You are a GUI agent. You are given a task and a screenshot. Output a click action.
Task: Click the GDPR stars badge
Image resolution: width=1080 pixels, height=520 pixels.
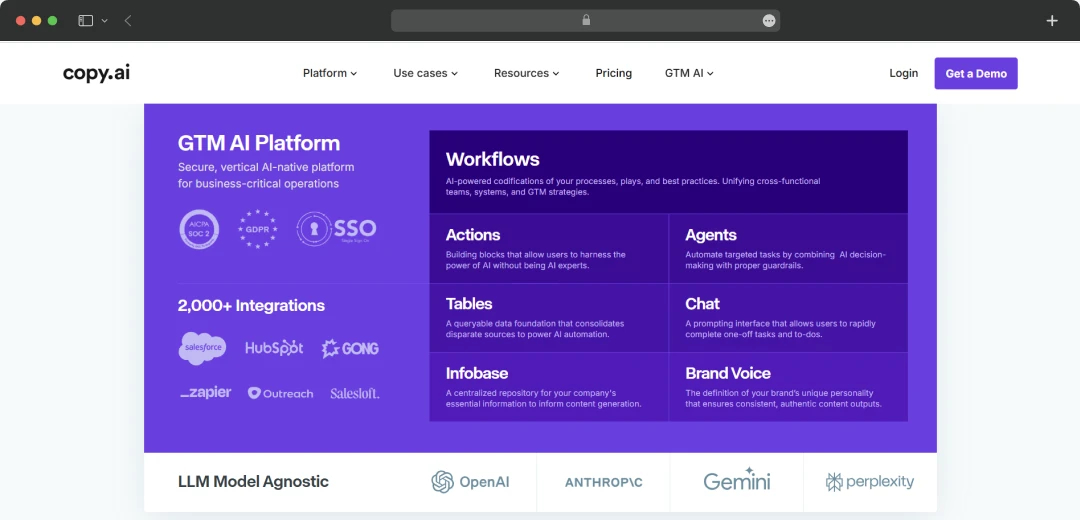pos(258,229)
